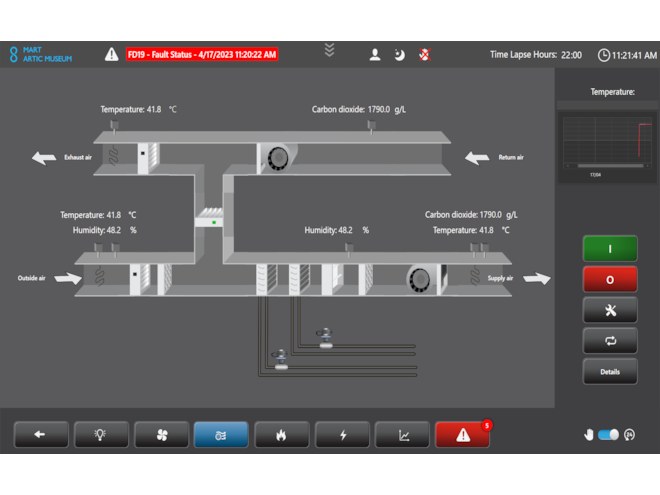Open the fan ventilation page

161,435
